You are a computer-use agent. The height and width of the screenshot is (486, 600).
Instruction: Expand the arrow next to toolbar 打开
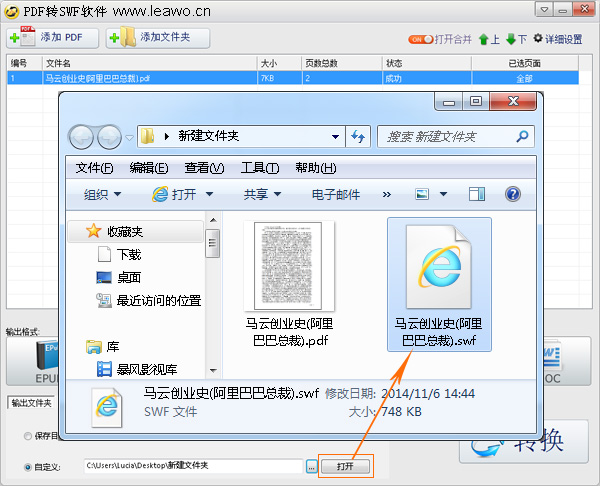pos(209,194)
